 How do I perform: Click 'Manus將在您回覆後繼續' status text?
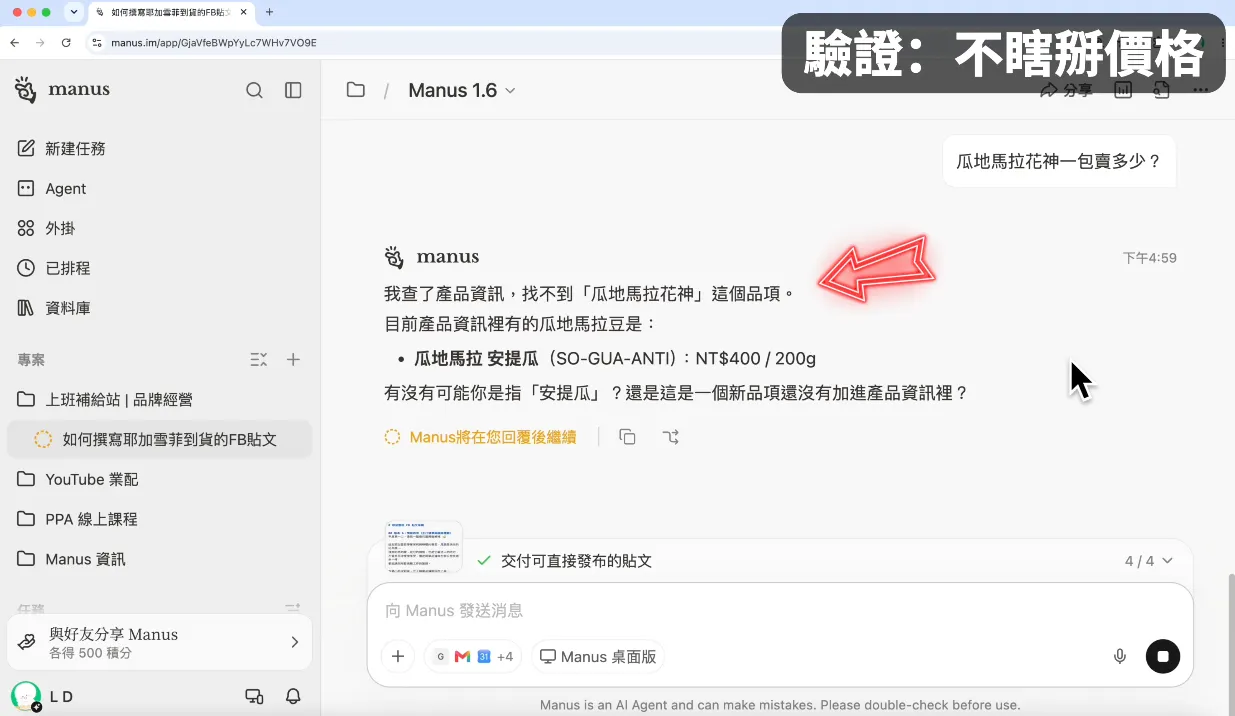(x=493, y=437)
